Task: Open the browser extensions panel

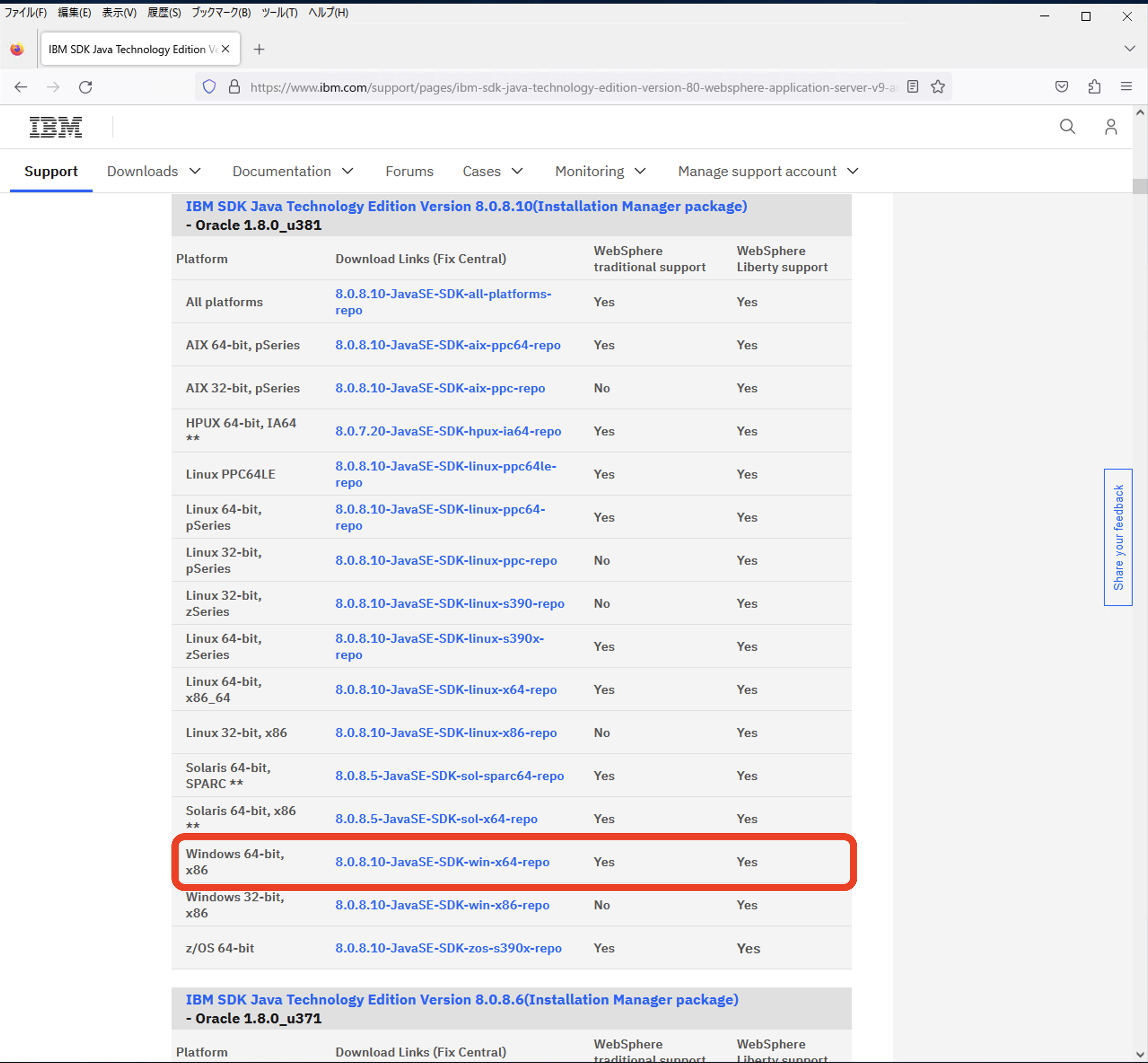Action: (1094, 86)
